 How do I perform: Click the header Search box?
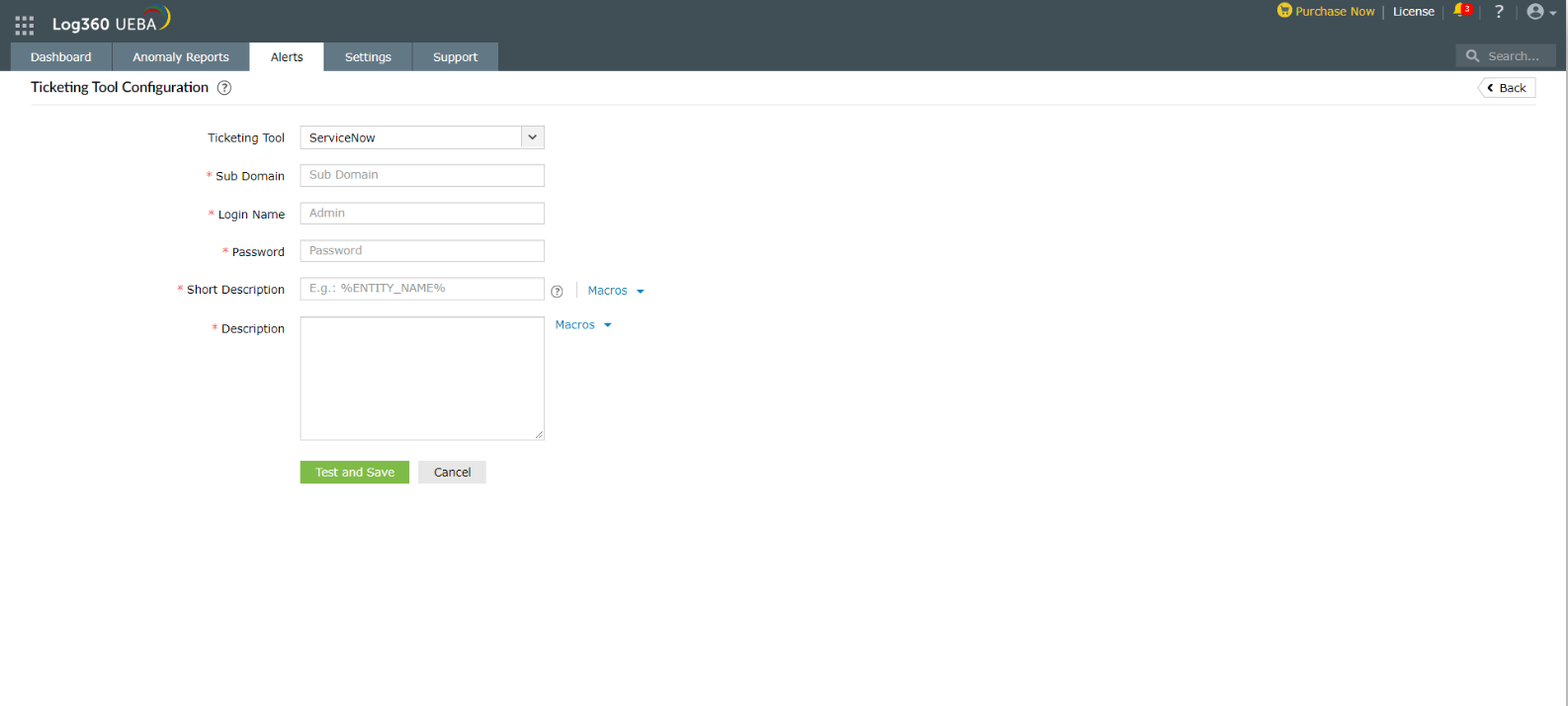tap(1506, 56)
